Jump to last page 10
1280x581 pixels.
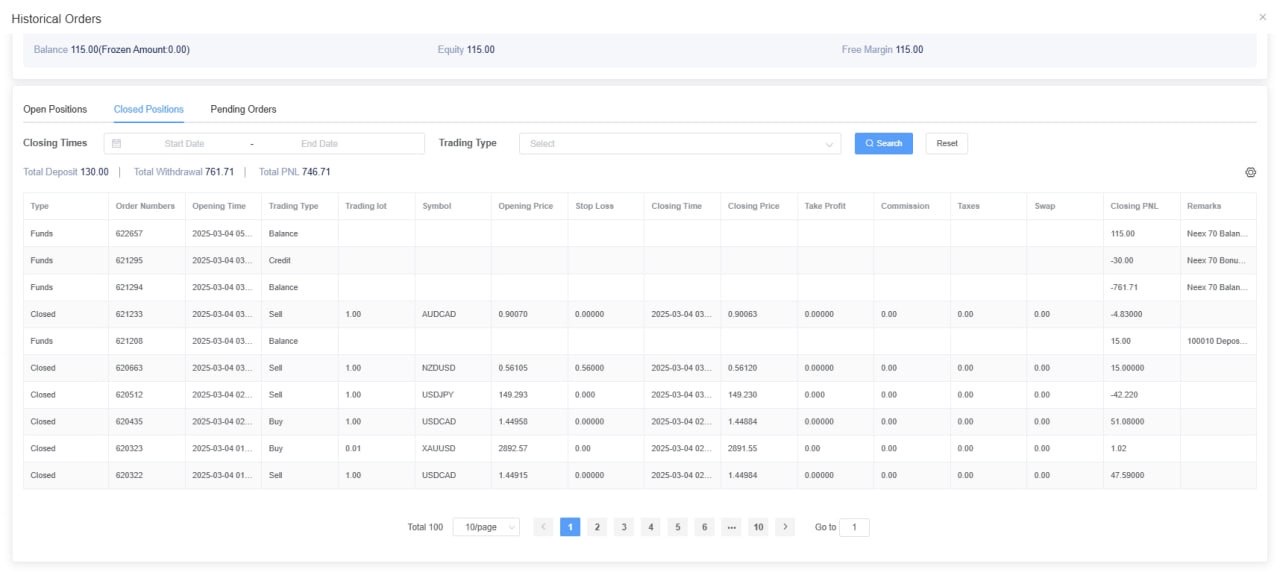pos(758,527)
